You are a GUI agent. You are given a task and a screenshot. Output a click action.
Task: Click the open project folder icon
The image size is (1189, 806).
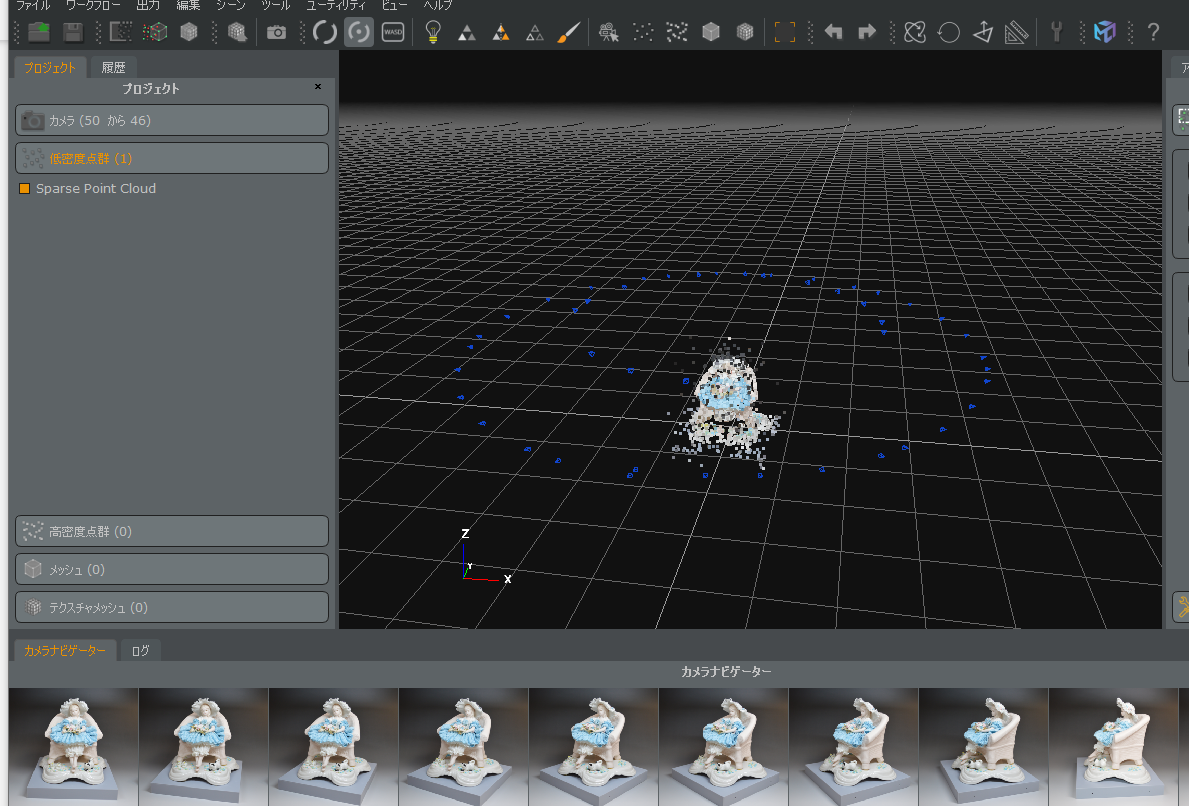39,32
